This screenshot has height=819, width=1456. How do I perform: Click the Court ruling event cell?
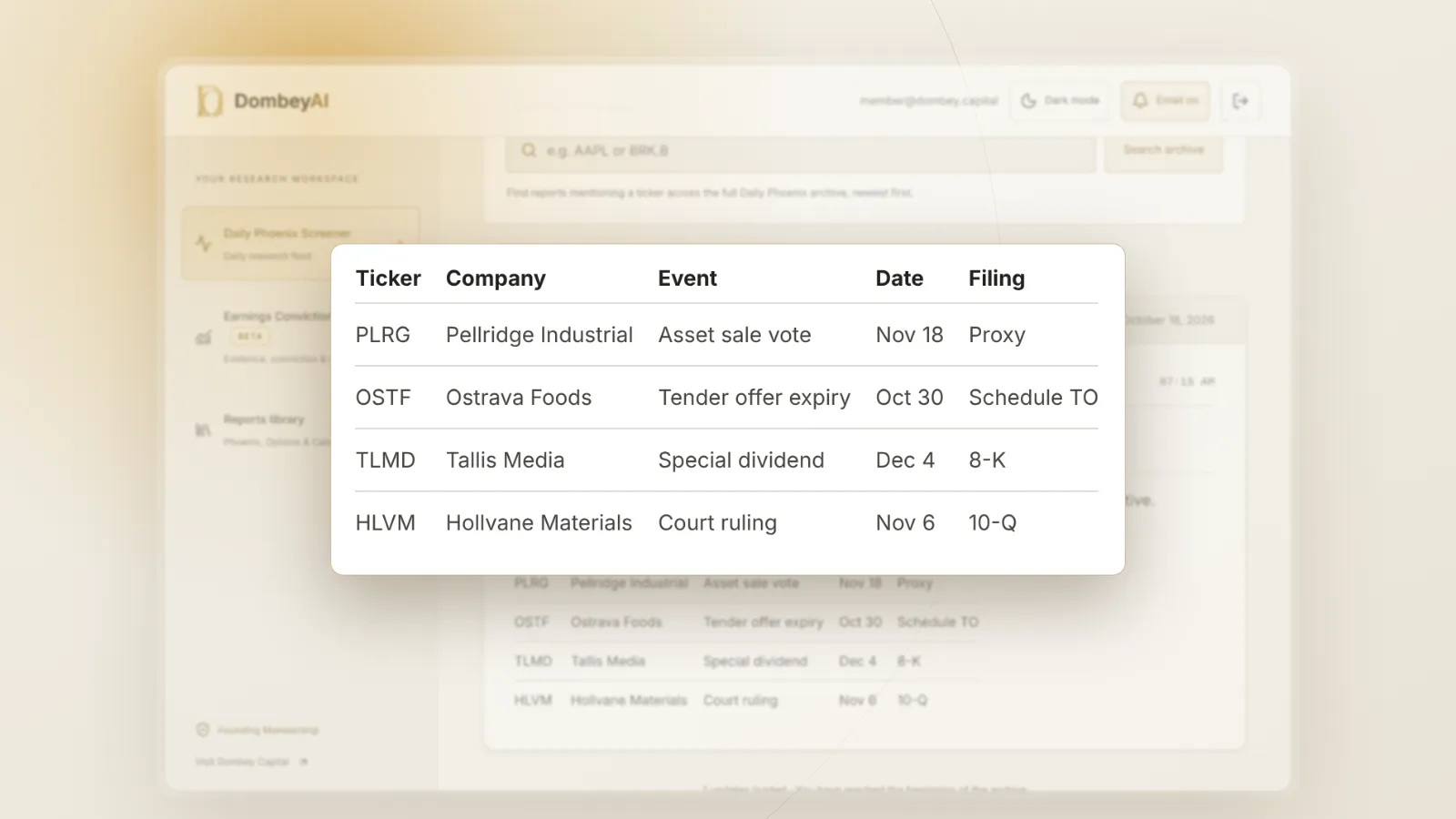[718, 523]
